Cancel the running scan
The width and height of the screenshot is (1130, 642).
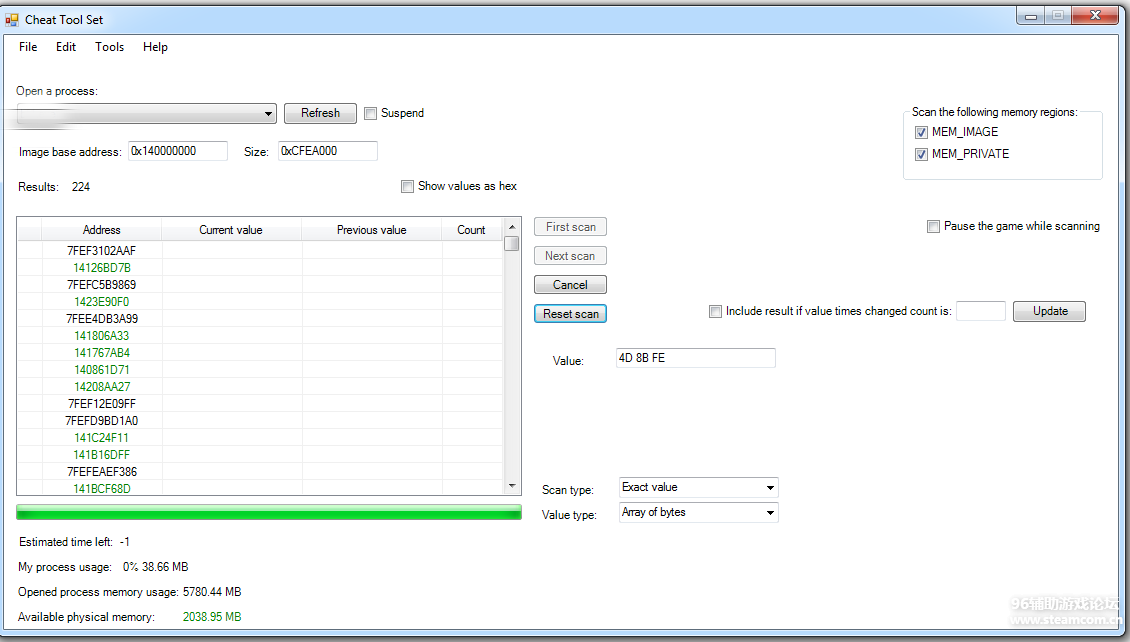pos(570,285)
